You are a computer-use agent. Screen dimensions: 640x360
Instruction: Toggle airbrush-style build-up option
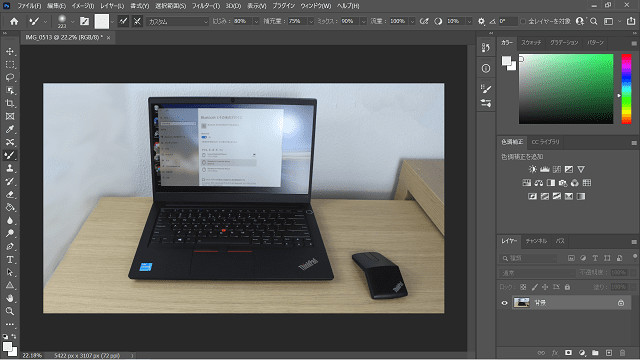point(424,21)
